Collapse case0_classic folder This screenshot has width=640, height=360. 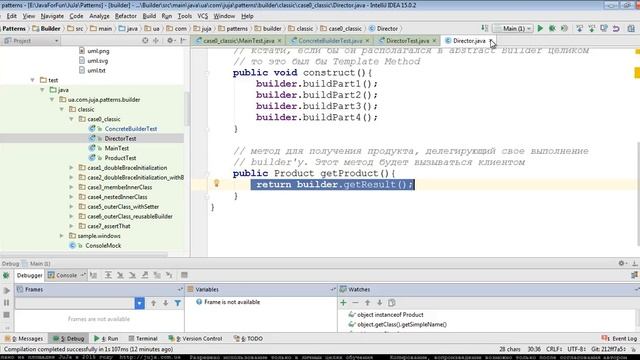click(x=71, y=119)
